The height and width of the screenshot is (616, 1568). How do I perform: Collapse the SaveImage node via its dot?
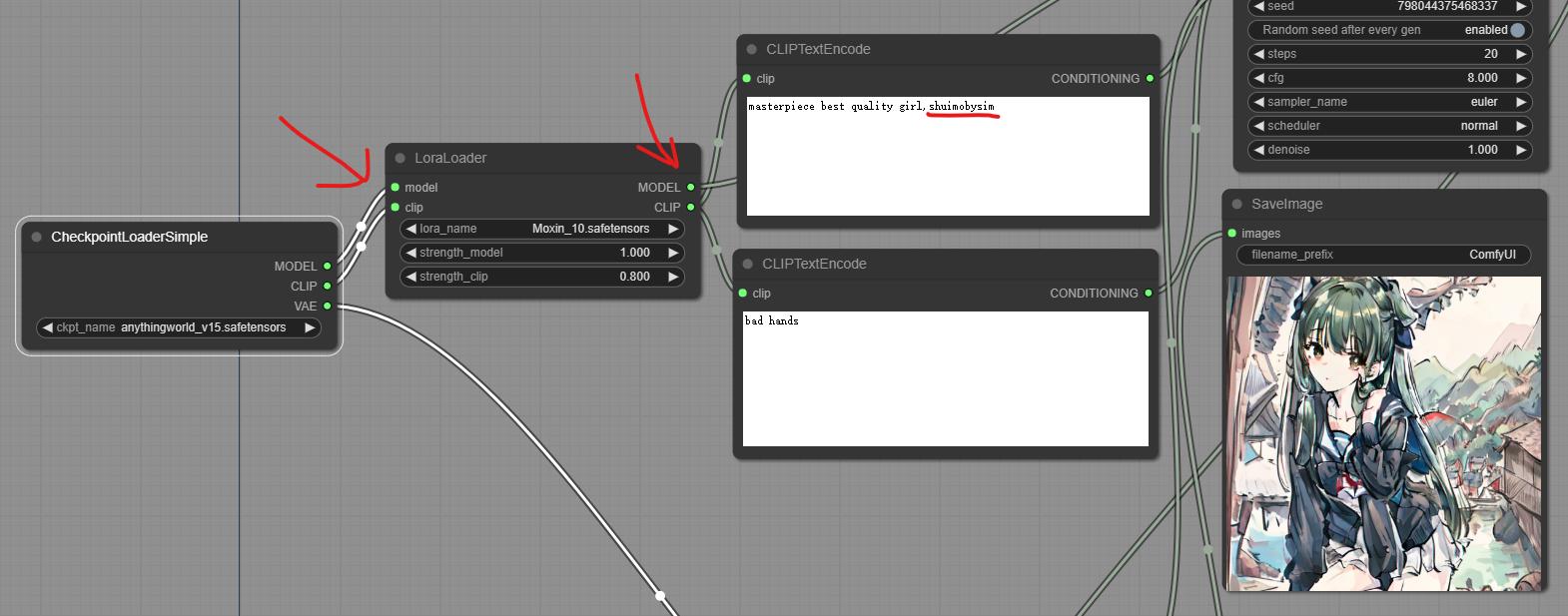(x=1237, y=204)
